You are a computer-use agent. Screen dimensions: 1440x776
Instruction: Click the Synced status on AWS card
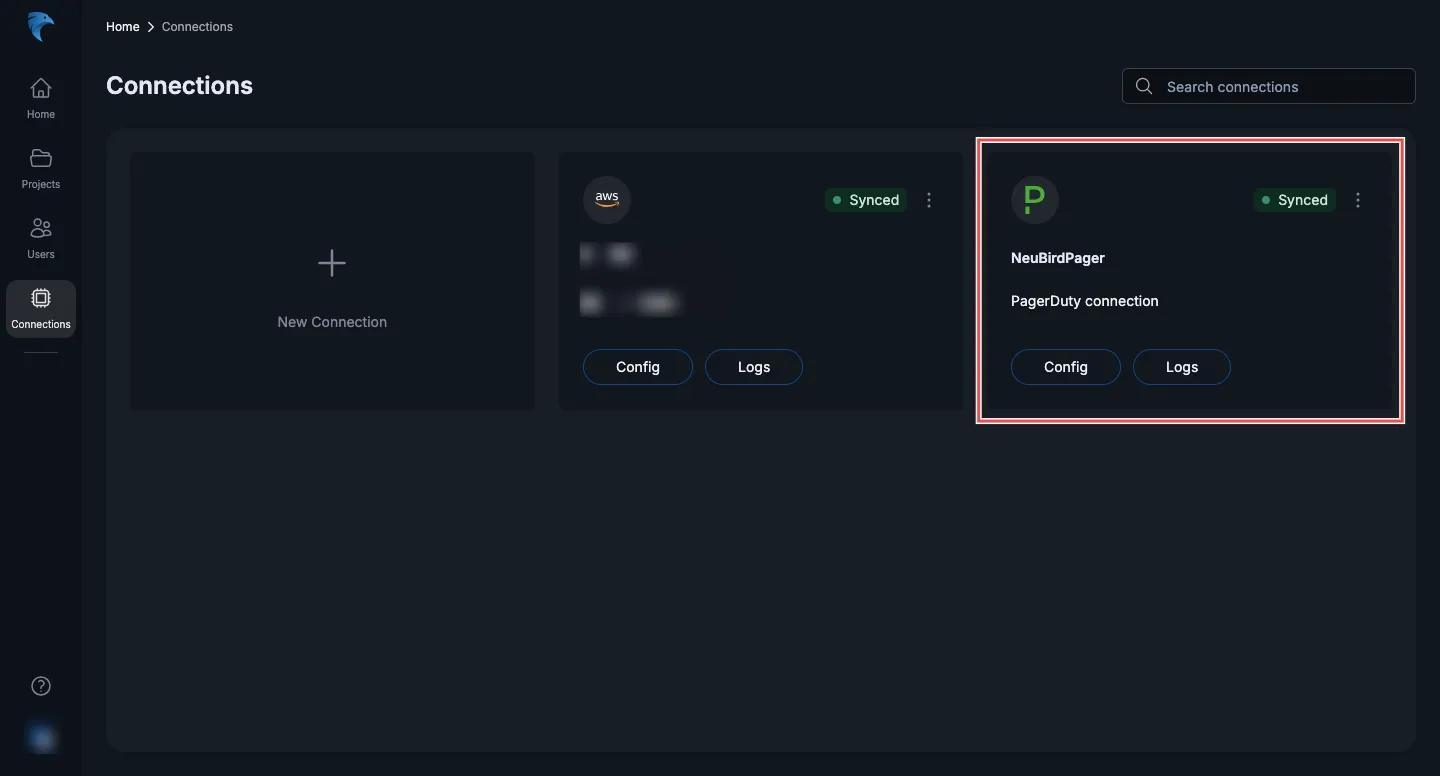tap(866, 200)
